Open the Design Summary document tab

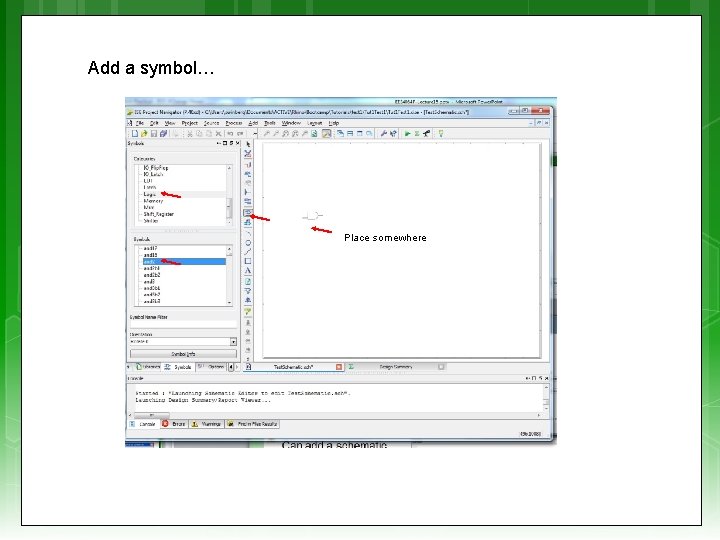396,367
